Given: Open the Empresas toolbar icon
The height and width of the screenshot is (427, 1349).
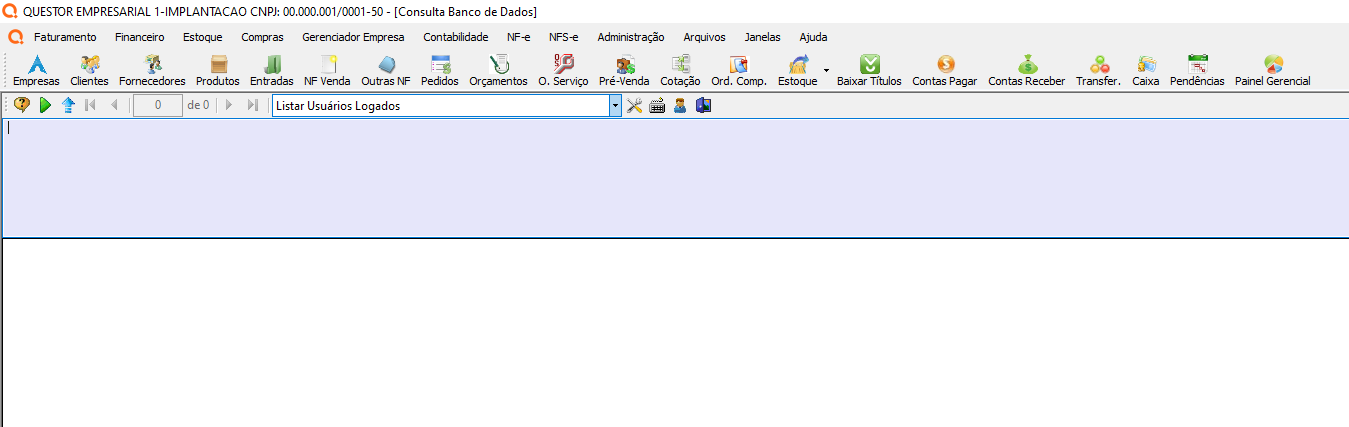Looking at the screenshot, I should pos(36,71).
